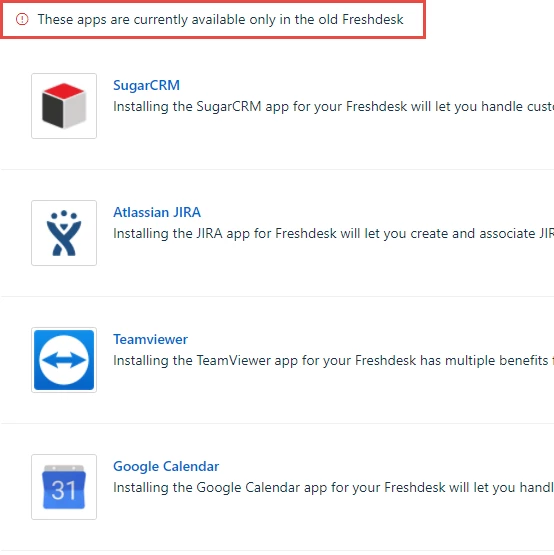Open the Atlassian JIRA app link
554x555 pixels.
point(157,212)
